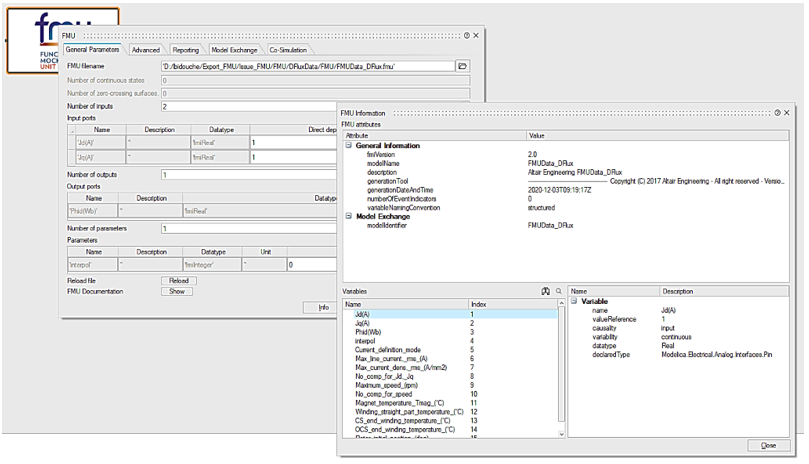Close the FMU Information window with X
809x464 pixels.
[x=789, y=113]
